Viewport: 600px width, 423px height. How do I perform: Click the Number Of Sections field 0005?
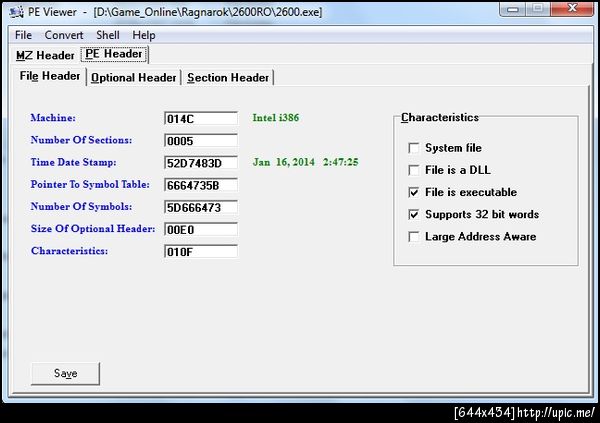click(x=201, y=141)
